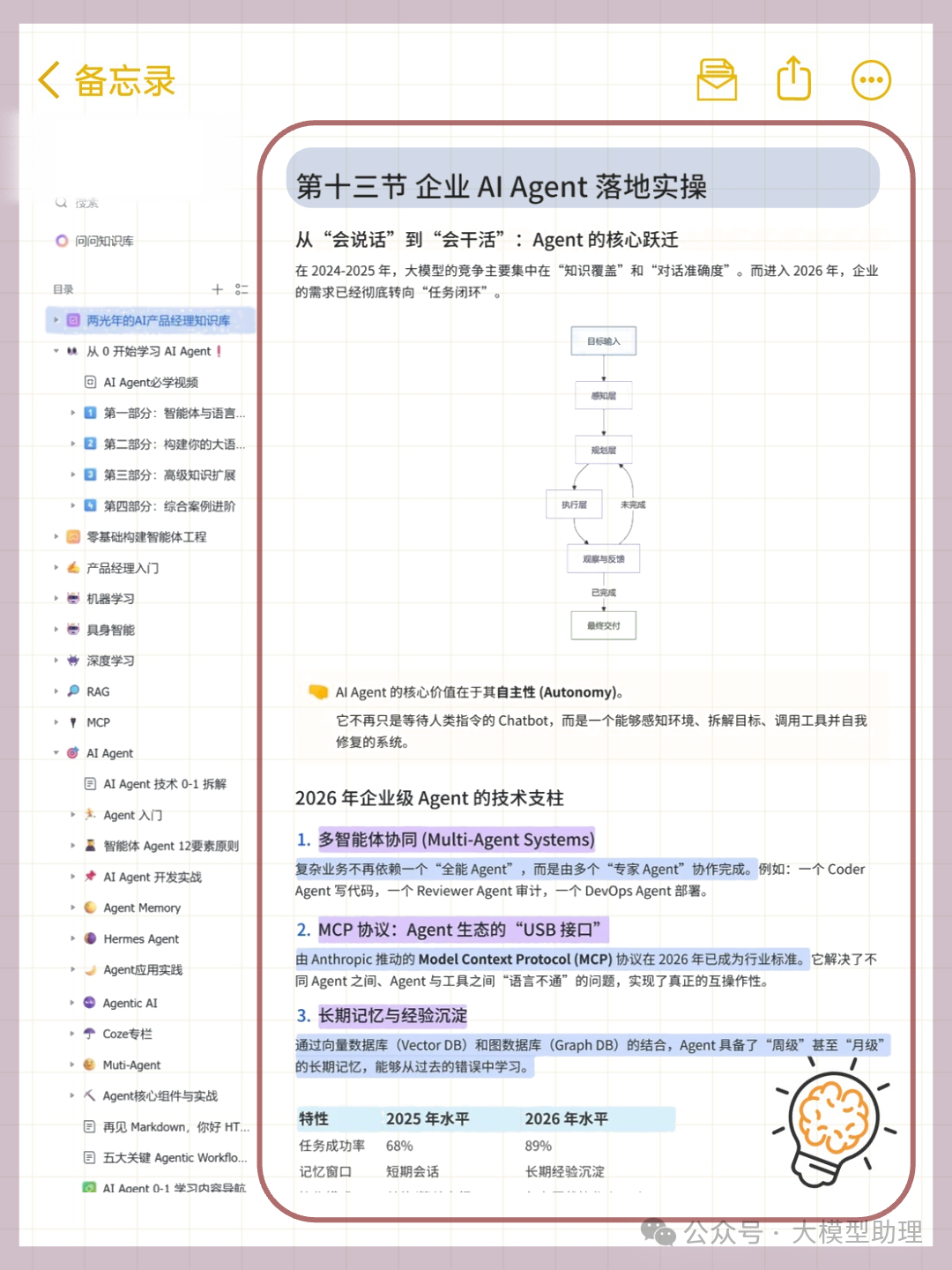
Task: Click the number 4 icon of 第四部分
Action: (x=90, y=505)
